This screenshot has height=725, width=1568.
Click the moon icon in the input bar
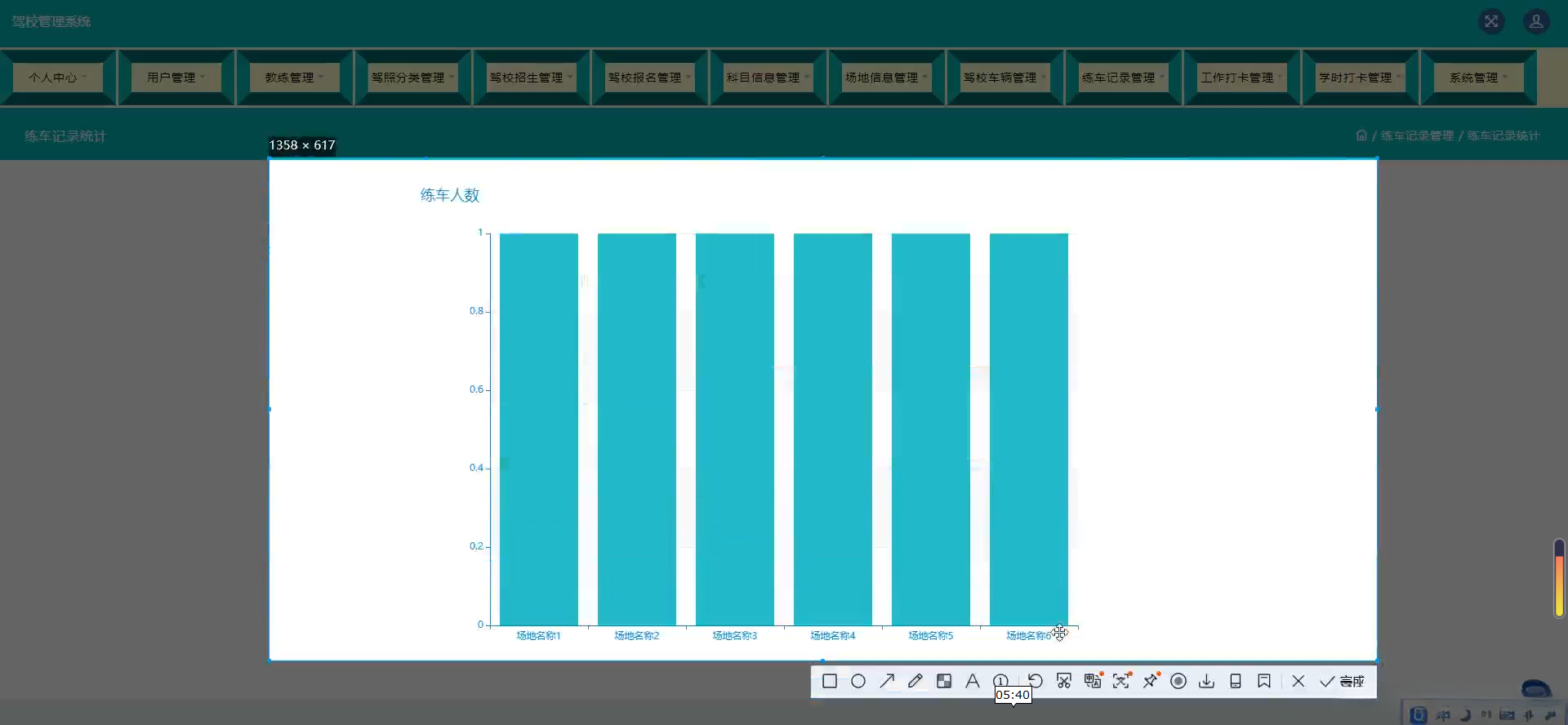pyautogui.click(x=1465, y=715)
